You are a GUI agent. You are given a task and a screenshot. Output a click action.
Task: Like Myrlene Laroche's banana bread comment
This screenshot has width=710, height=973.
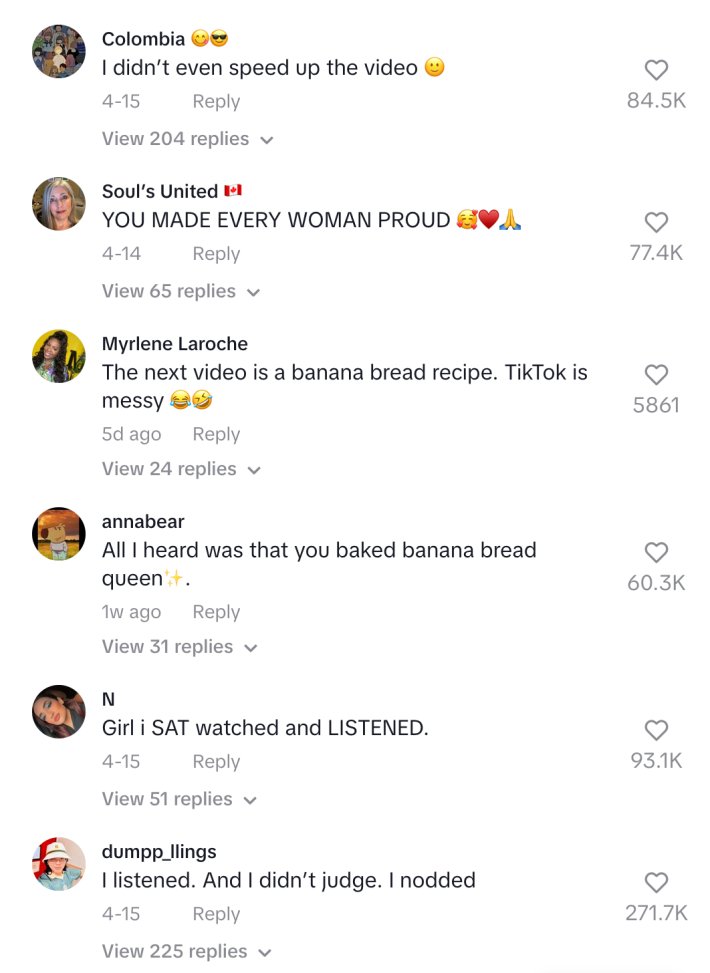tap(656, 375)
